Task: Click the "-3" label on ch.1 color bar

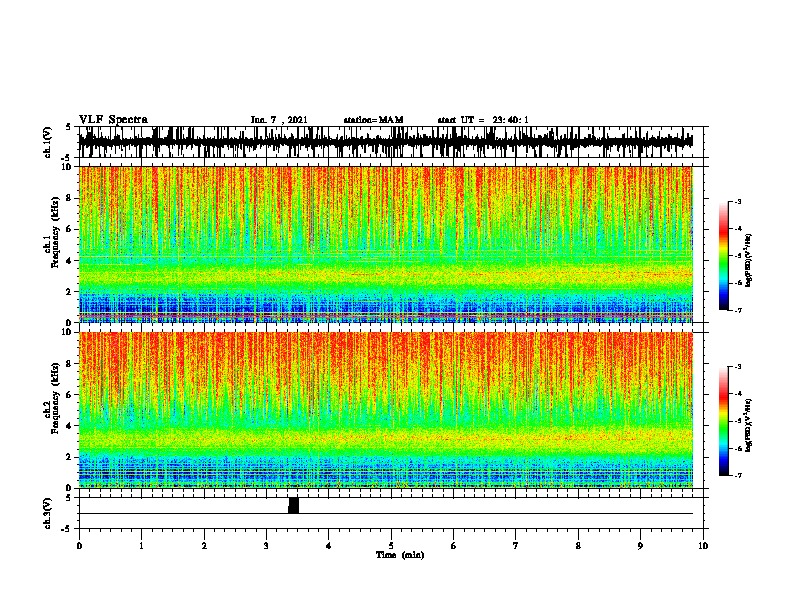Action: 738,201
